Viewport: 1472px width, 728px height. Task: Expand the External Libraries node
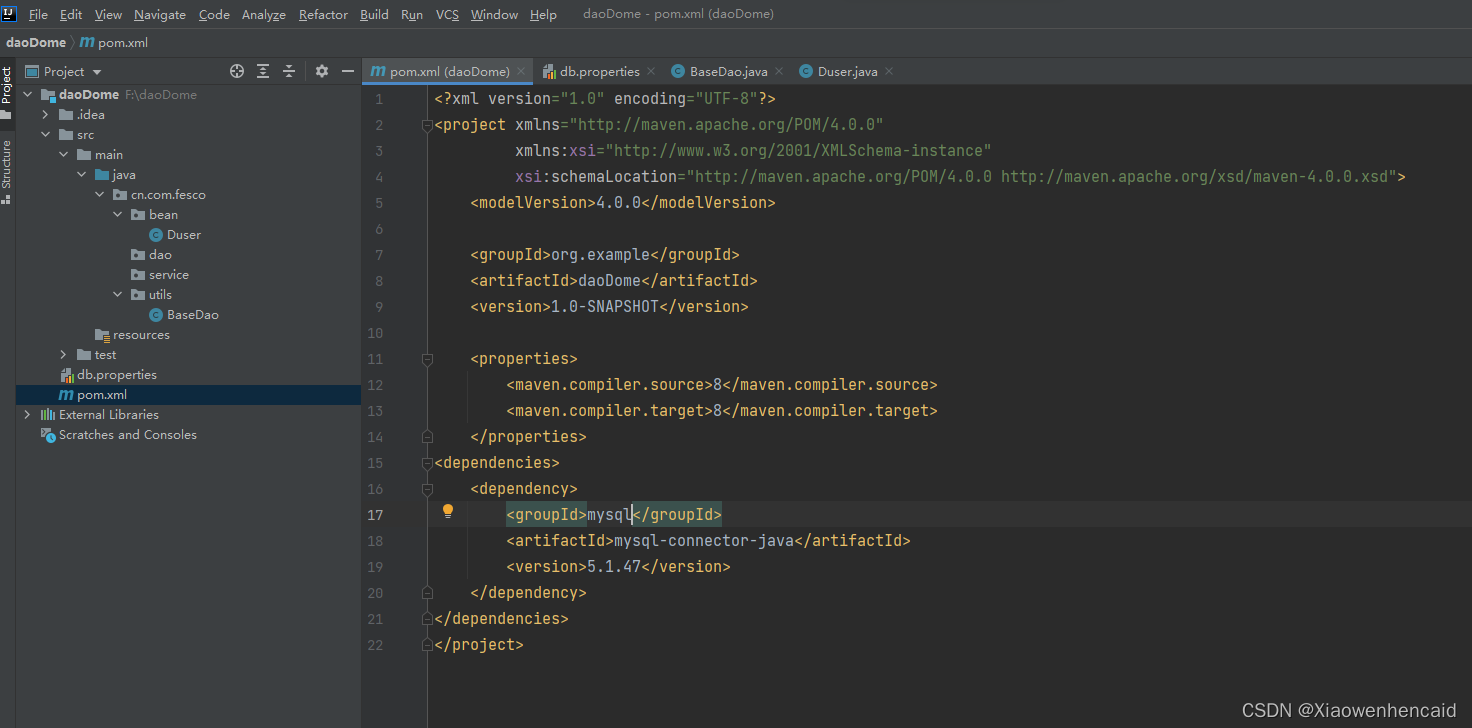pyautogui.click(x=26, y=414)
